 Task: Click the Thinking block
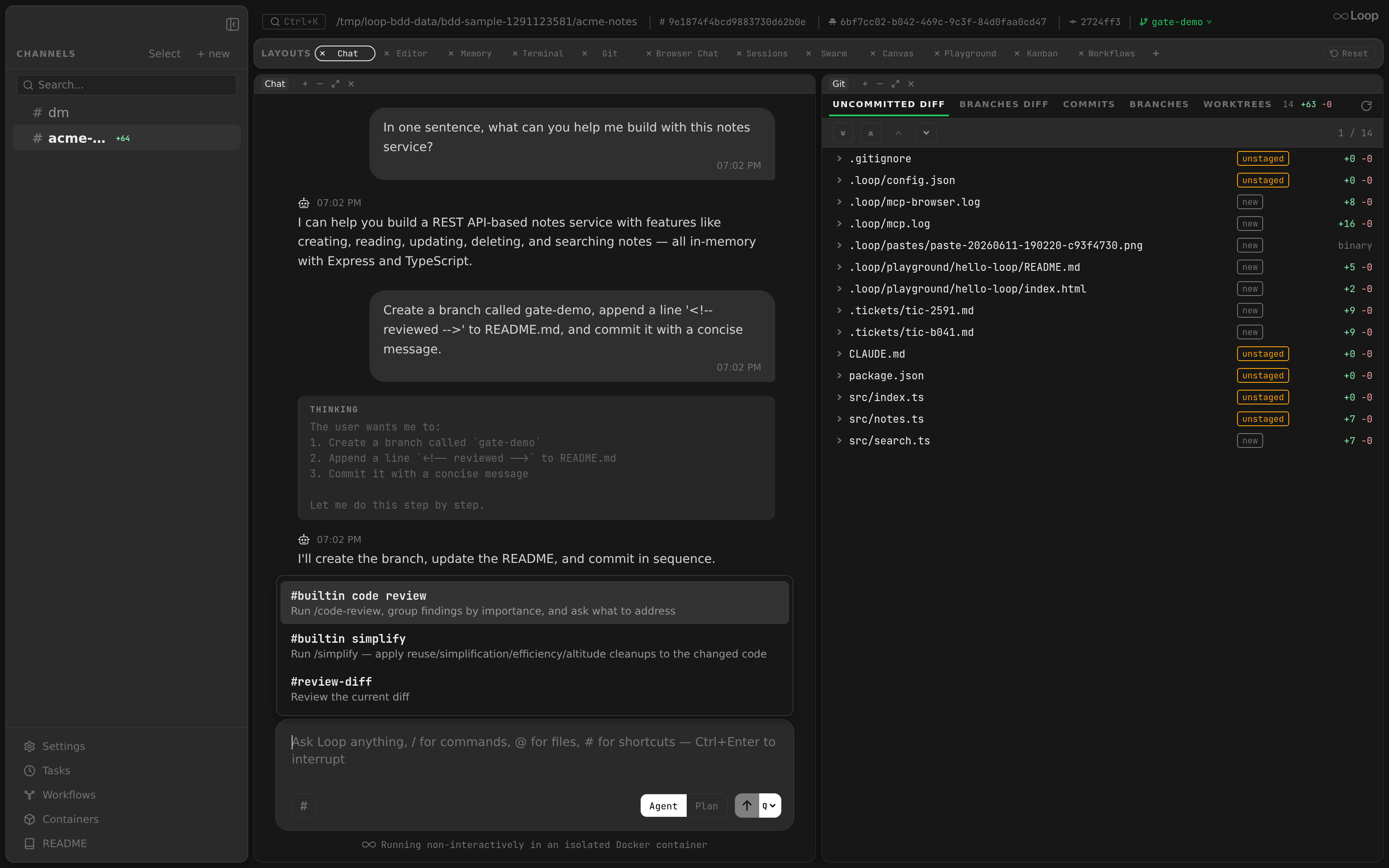[x=536, y=458]
